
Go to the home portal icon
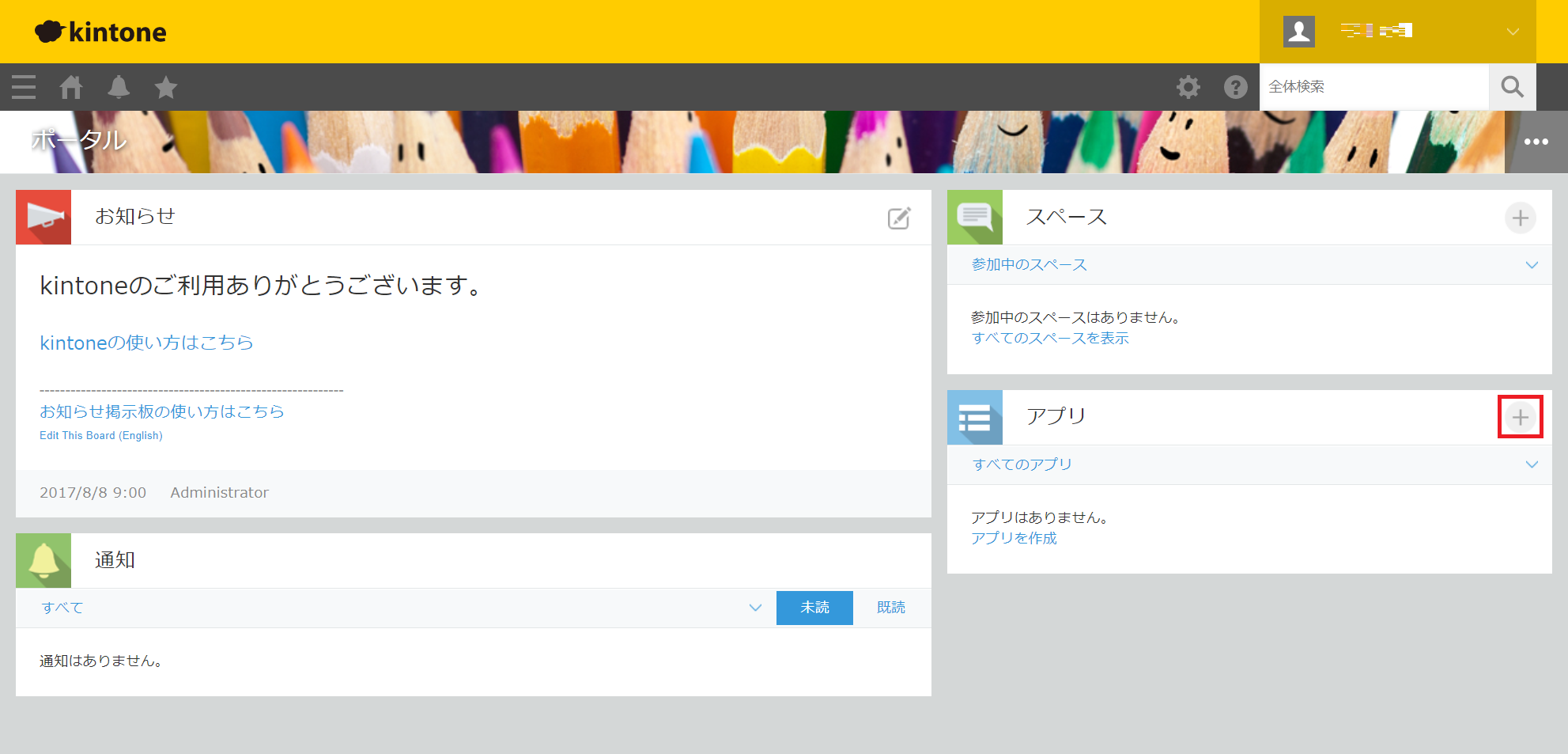71,87
